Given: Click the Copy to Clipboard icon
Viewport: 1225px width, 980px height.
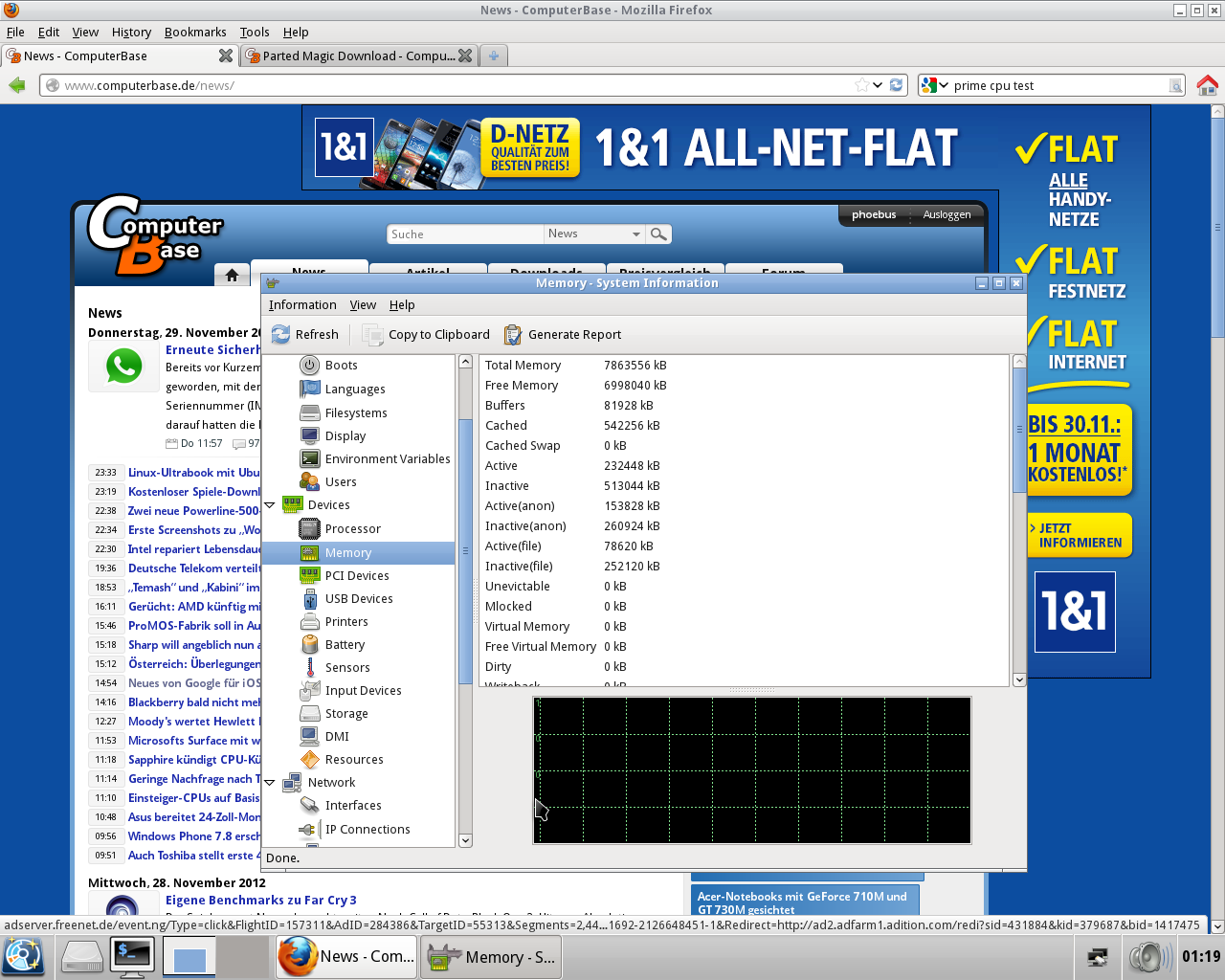Looking at the screenshot, I should 373,334.
